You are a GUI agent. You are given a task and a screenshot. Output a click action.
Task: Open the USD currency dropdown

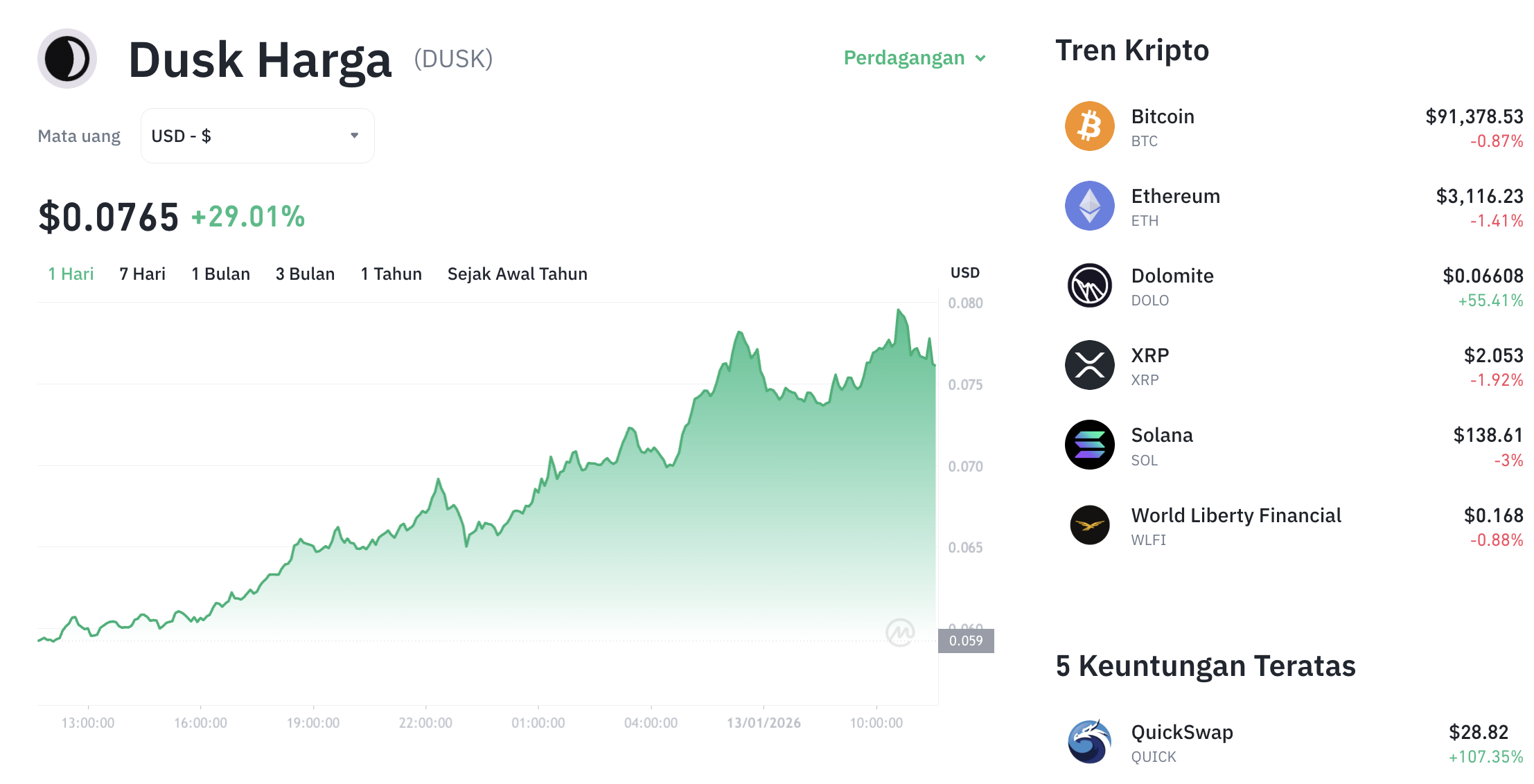[257, 136]
